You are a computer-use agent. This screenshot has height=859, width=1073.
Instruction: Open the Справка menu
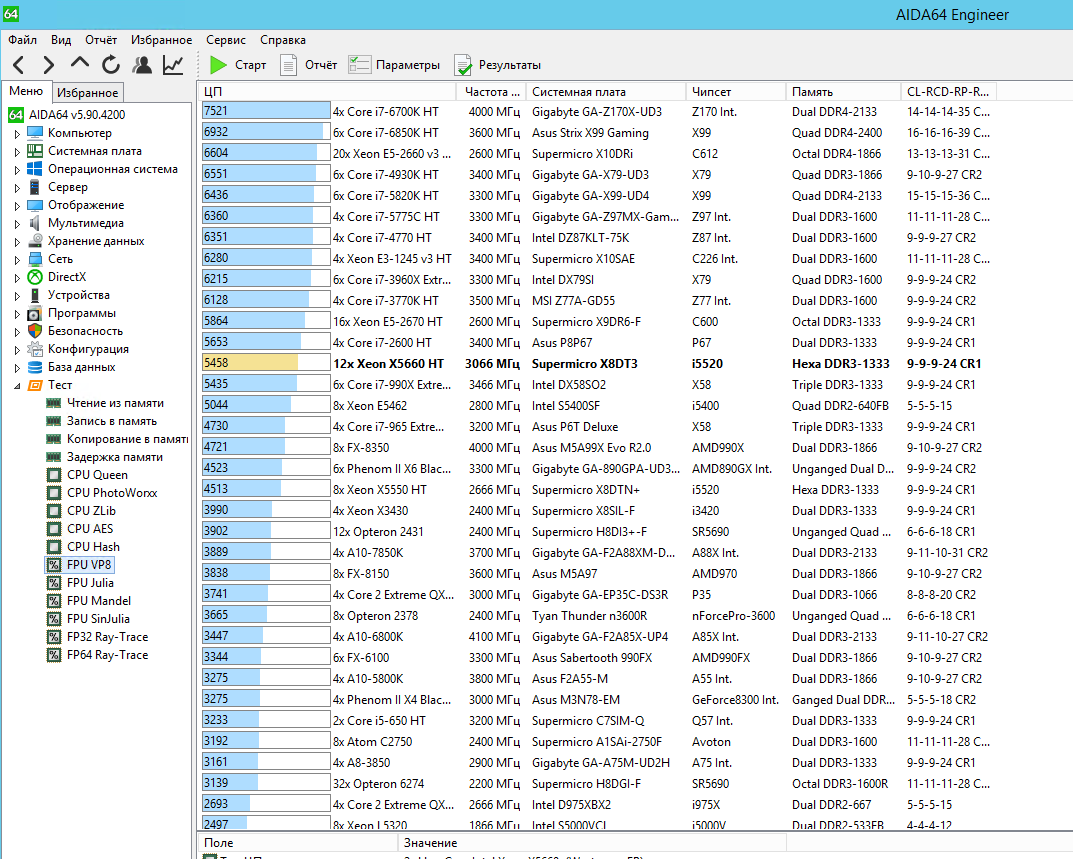(x=283, y=40)
